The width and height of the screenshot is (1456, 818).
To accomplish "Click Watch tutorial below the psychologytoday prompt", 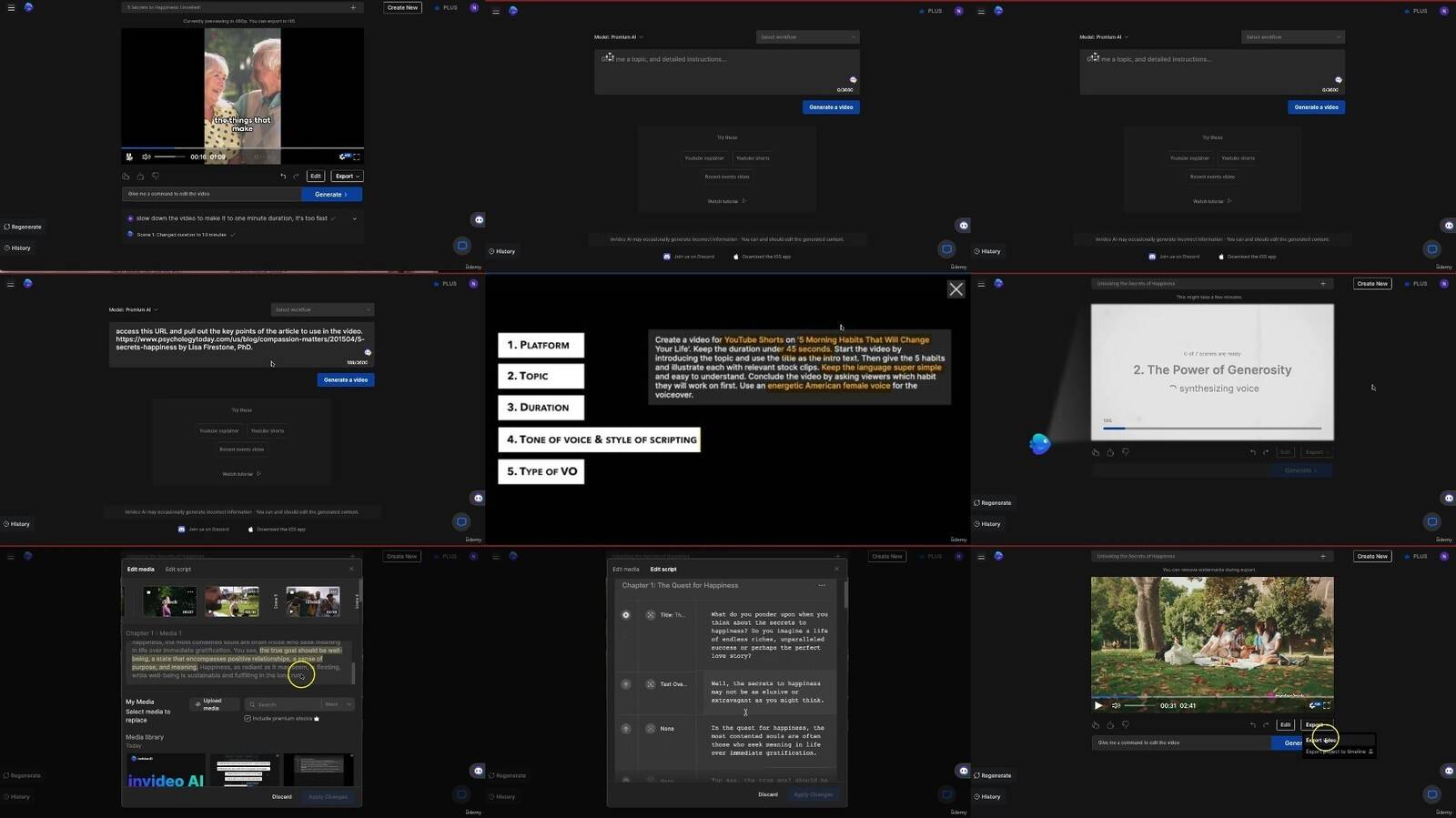I will click(x=241, y=474).
